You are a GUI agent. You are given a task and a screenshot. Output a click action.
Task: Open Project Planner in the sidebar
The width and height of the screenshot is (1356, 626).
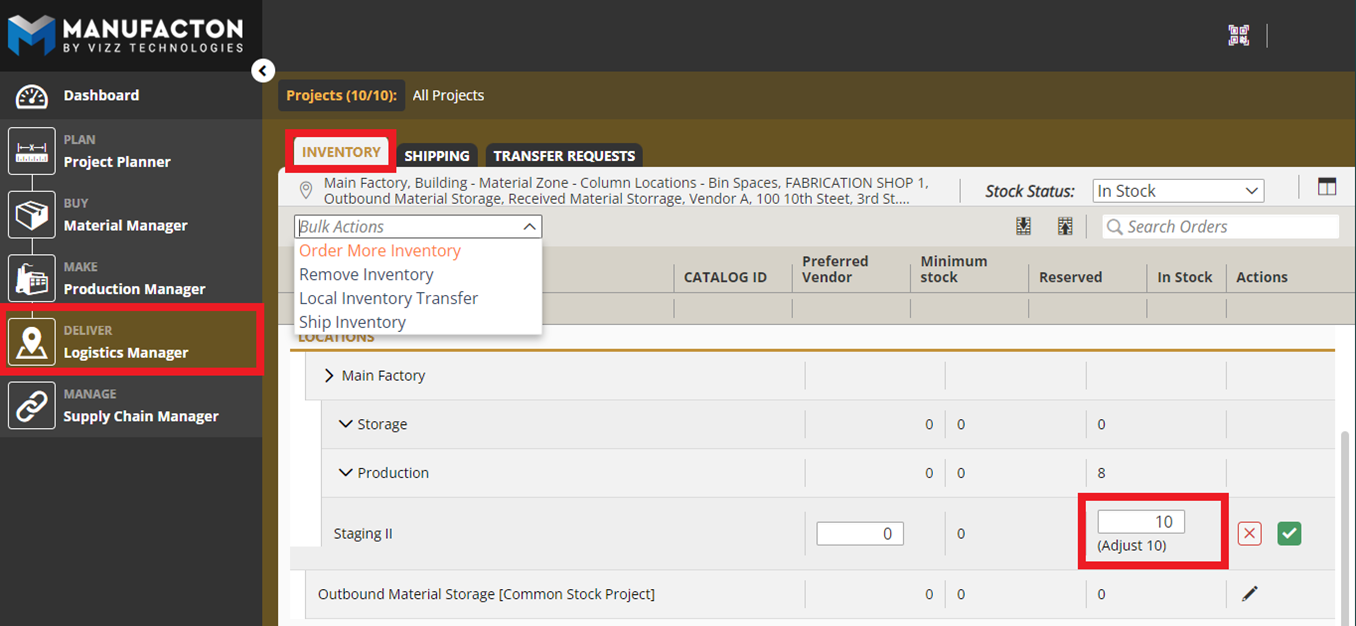pos(131,151)
